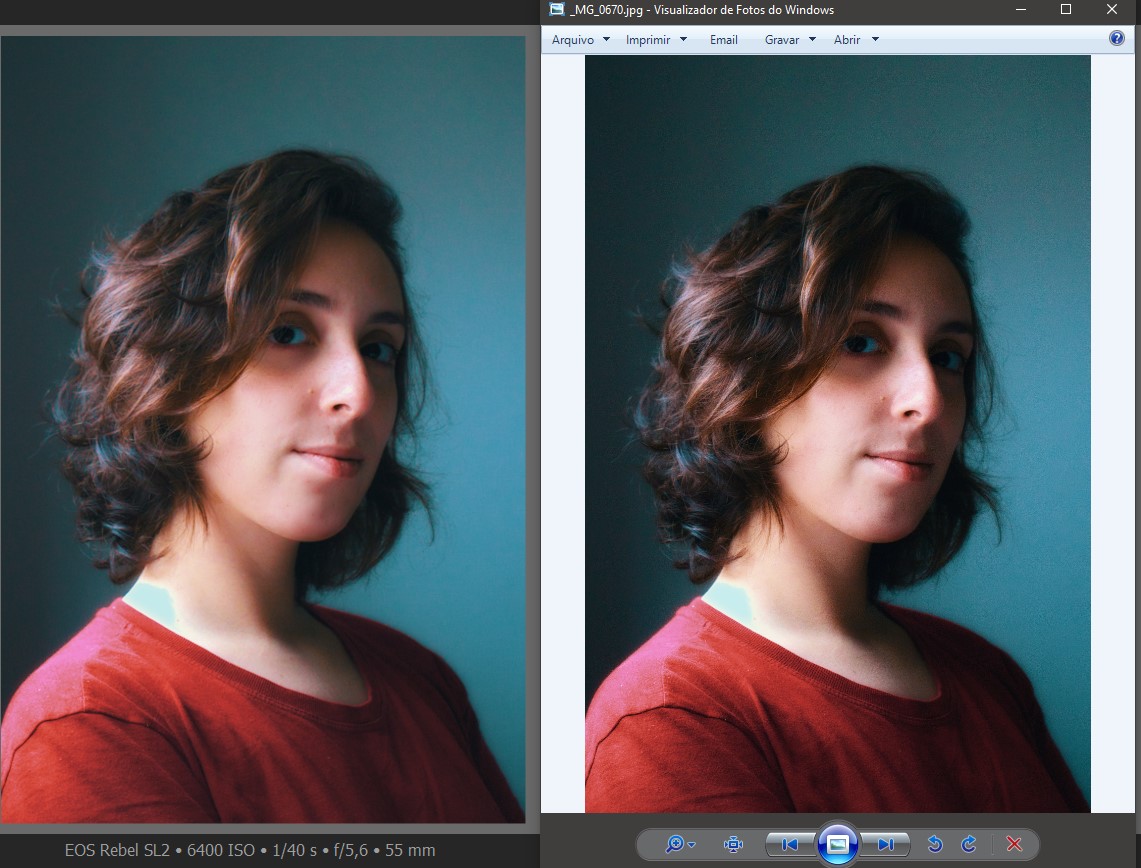The width and height of the screenshot is (1141, 868).
Task: Open help via the question mark icon
Action: coord(1117,38)
